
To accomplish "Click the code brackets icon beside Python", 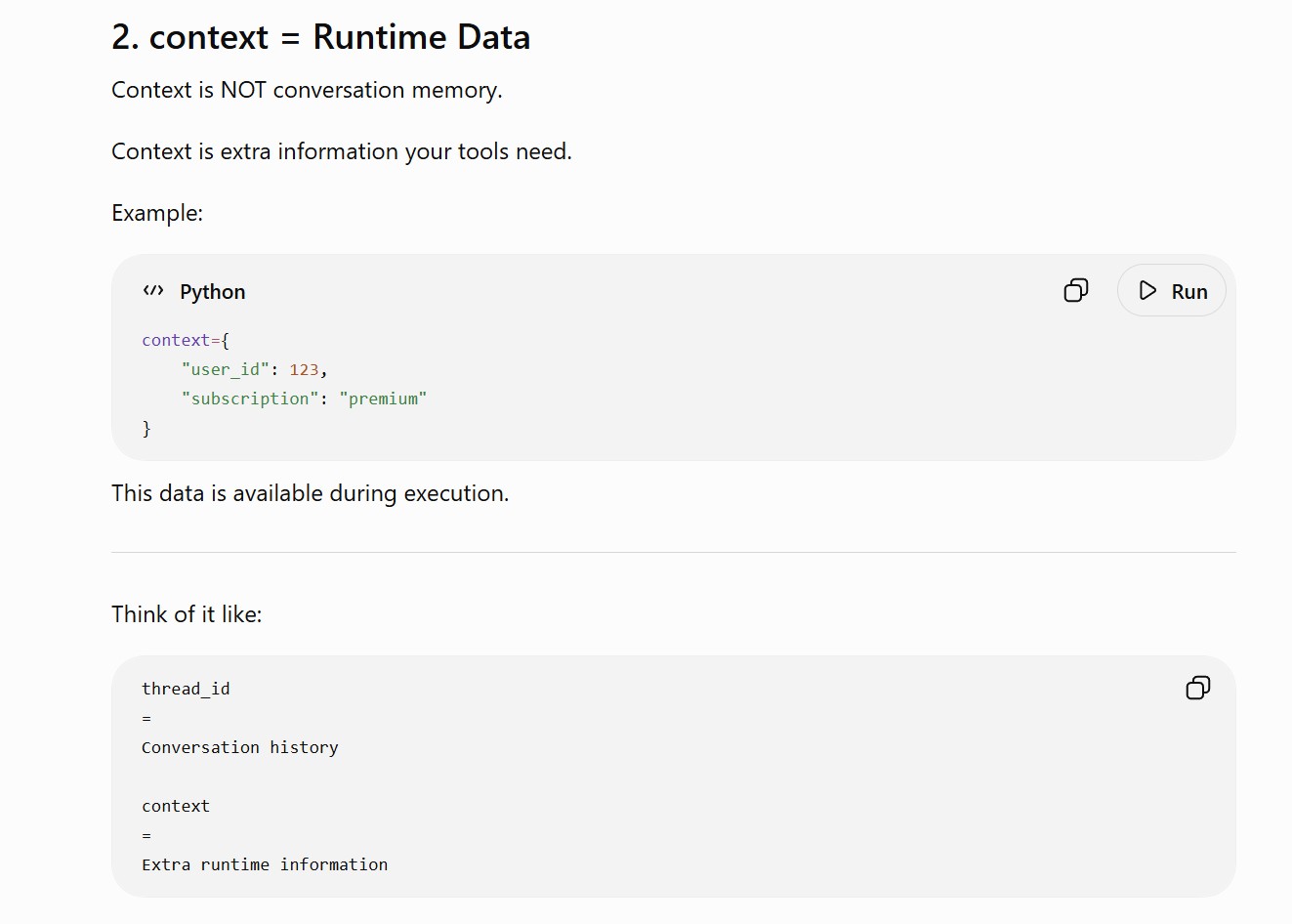I will [x=153, y=291].
